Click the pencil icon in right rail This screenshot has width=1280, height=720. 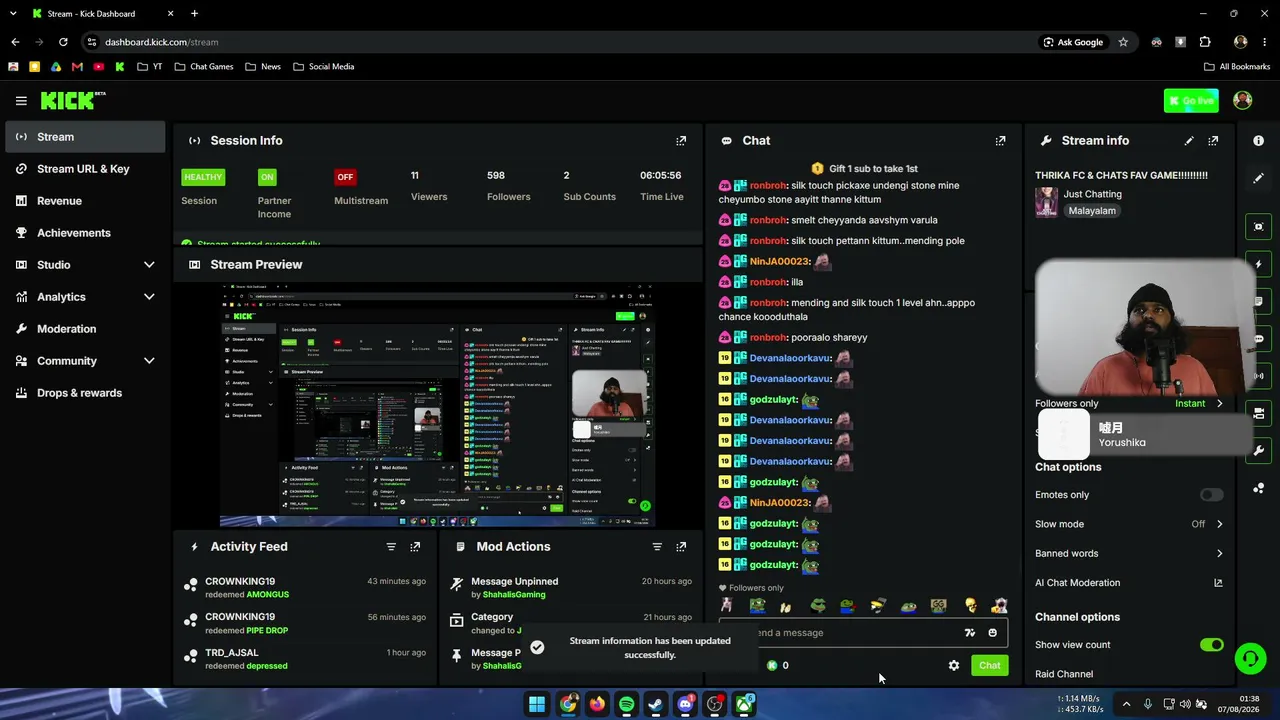[1258, 178]
